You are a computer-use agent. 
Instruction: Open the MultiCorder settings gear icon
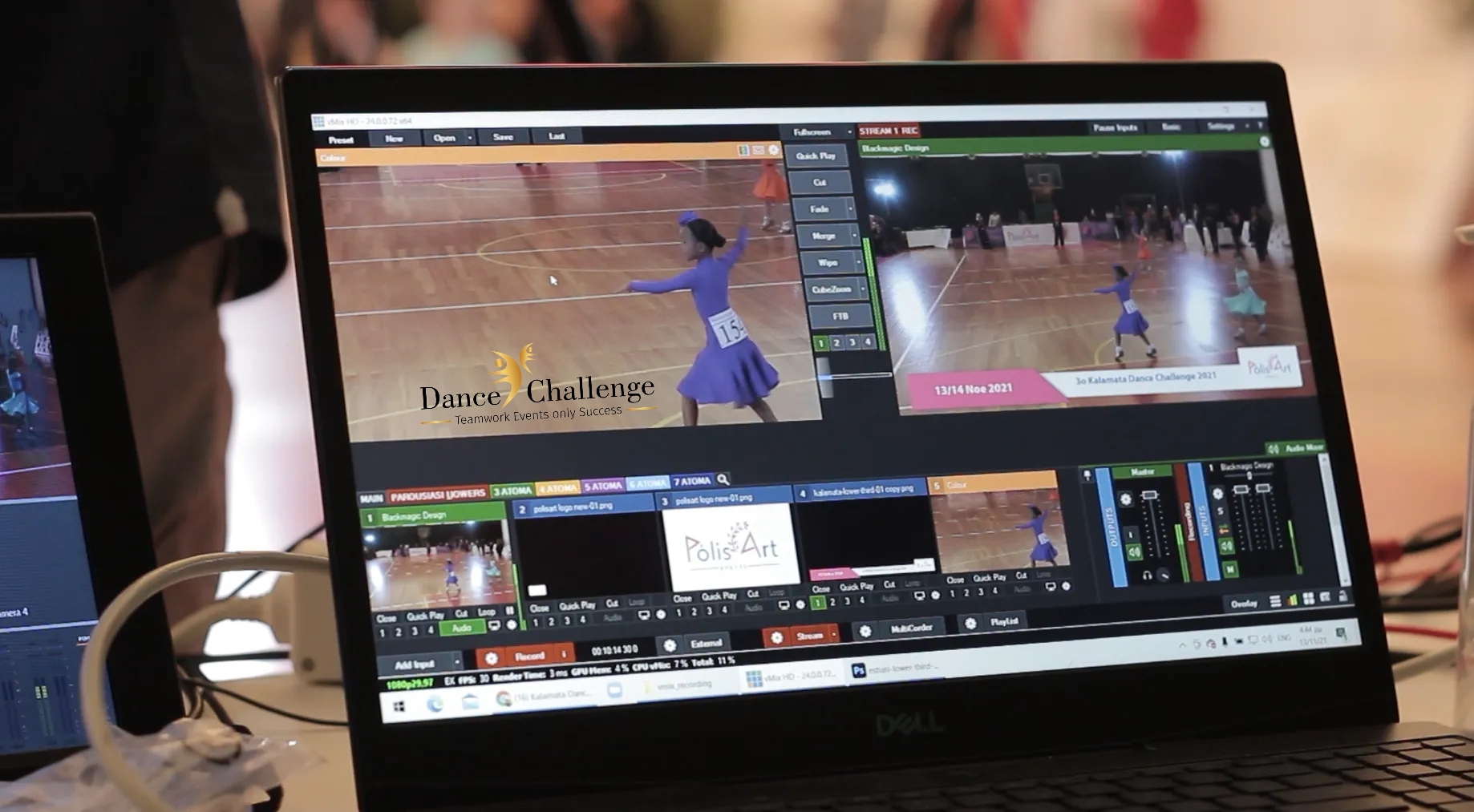click(x=865, y=632)
